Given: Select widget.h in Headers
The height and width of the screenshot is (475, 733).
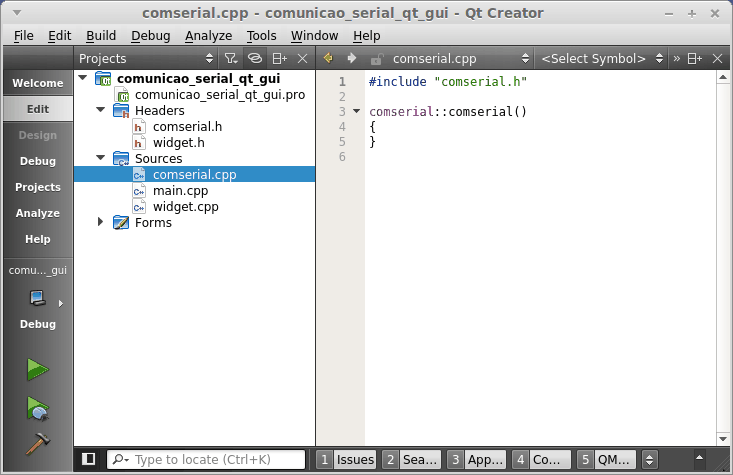Looking at the screenshot, I should click(179, 143).
